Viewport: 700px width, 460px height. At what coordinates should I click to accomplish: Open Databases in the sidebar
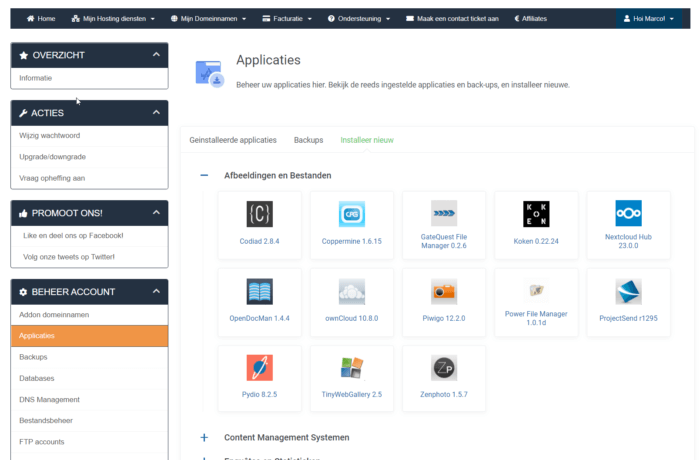coord(89,378)
